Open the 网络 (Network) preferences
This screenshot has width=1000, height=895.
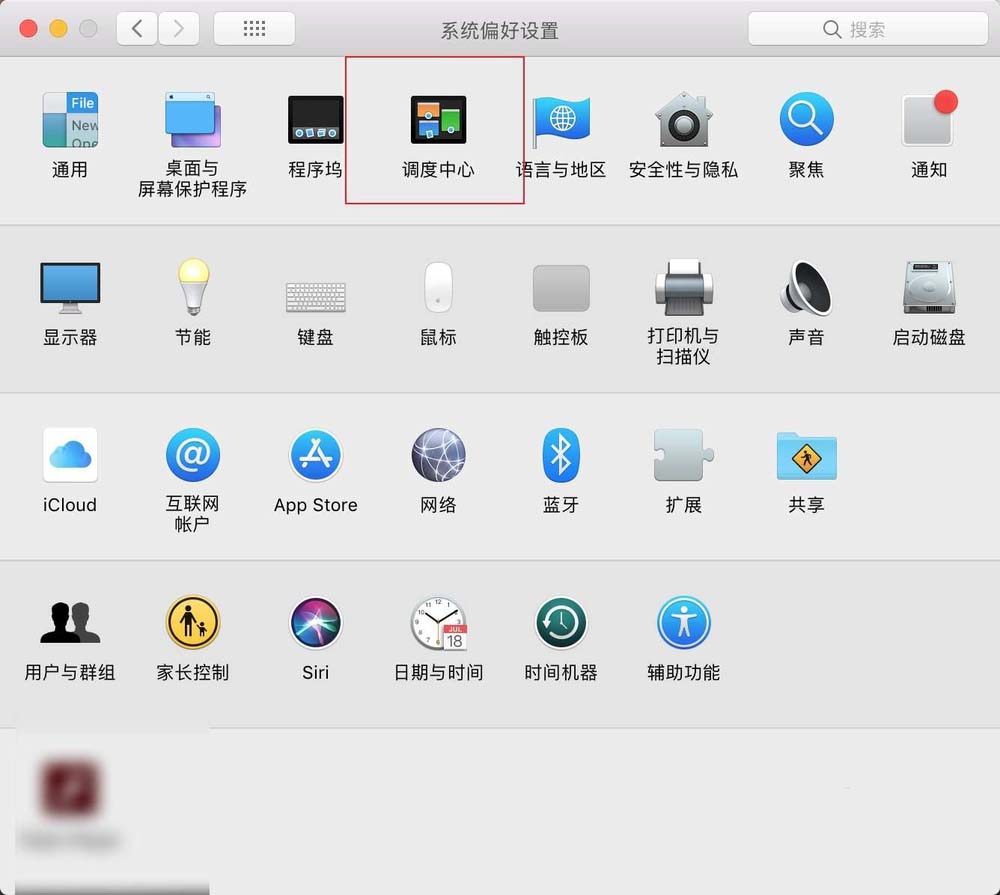click(438, 455)
